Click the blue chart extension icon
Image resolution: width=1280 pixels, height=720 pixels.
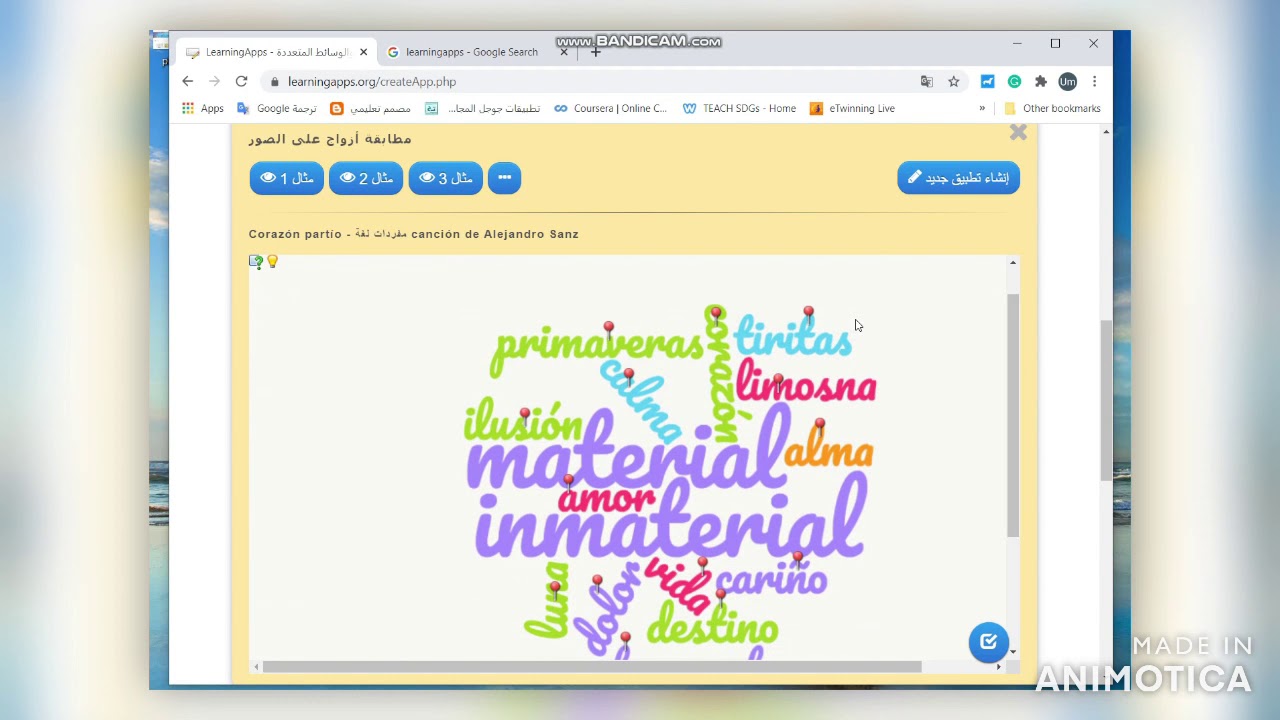[987, 81]
